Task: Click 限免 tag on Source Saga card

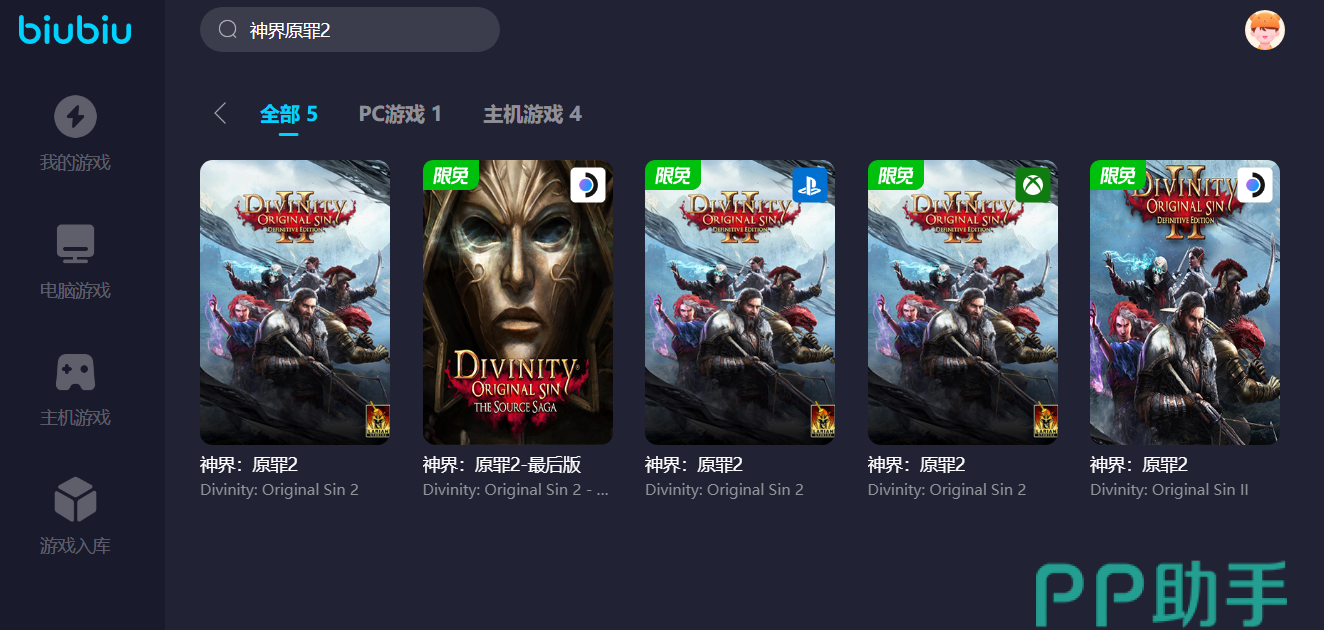Action: [x=451, y=175]
